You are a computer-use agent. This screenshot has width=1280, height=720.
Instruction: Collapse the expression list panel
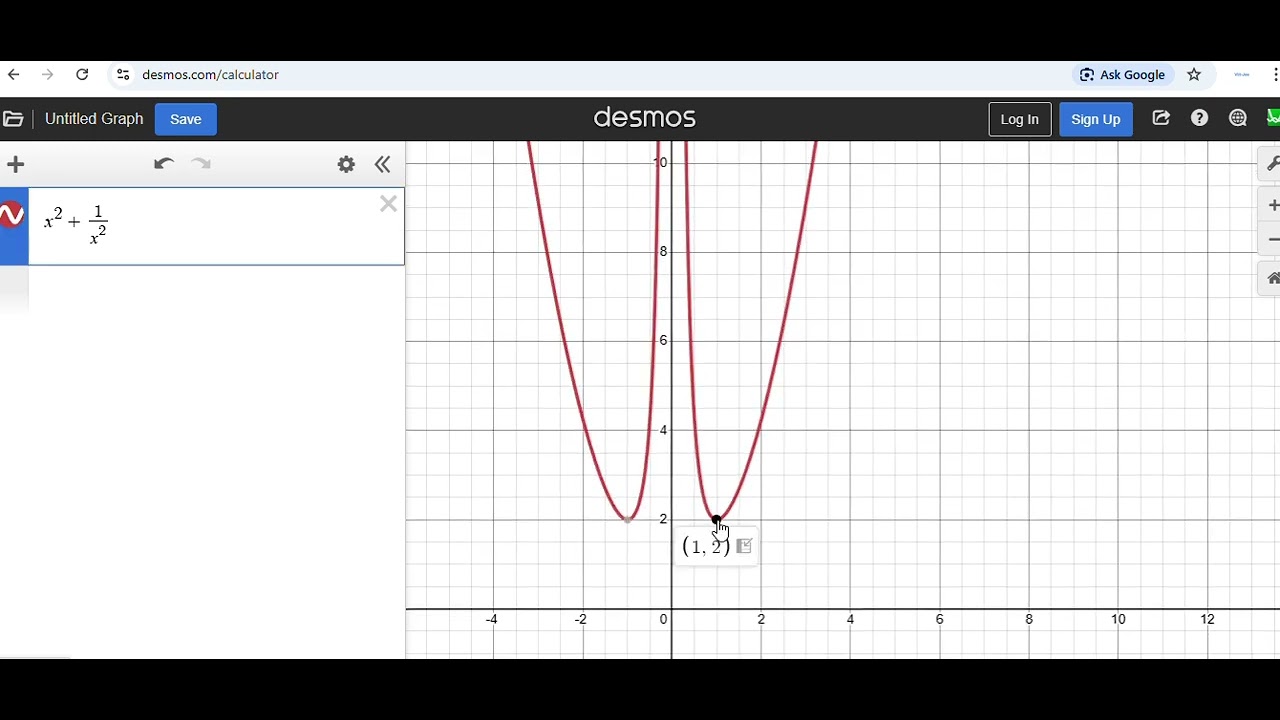coord(383,165)
